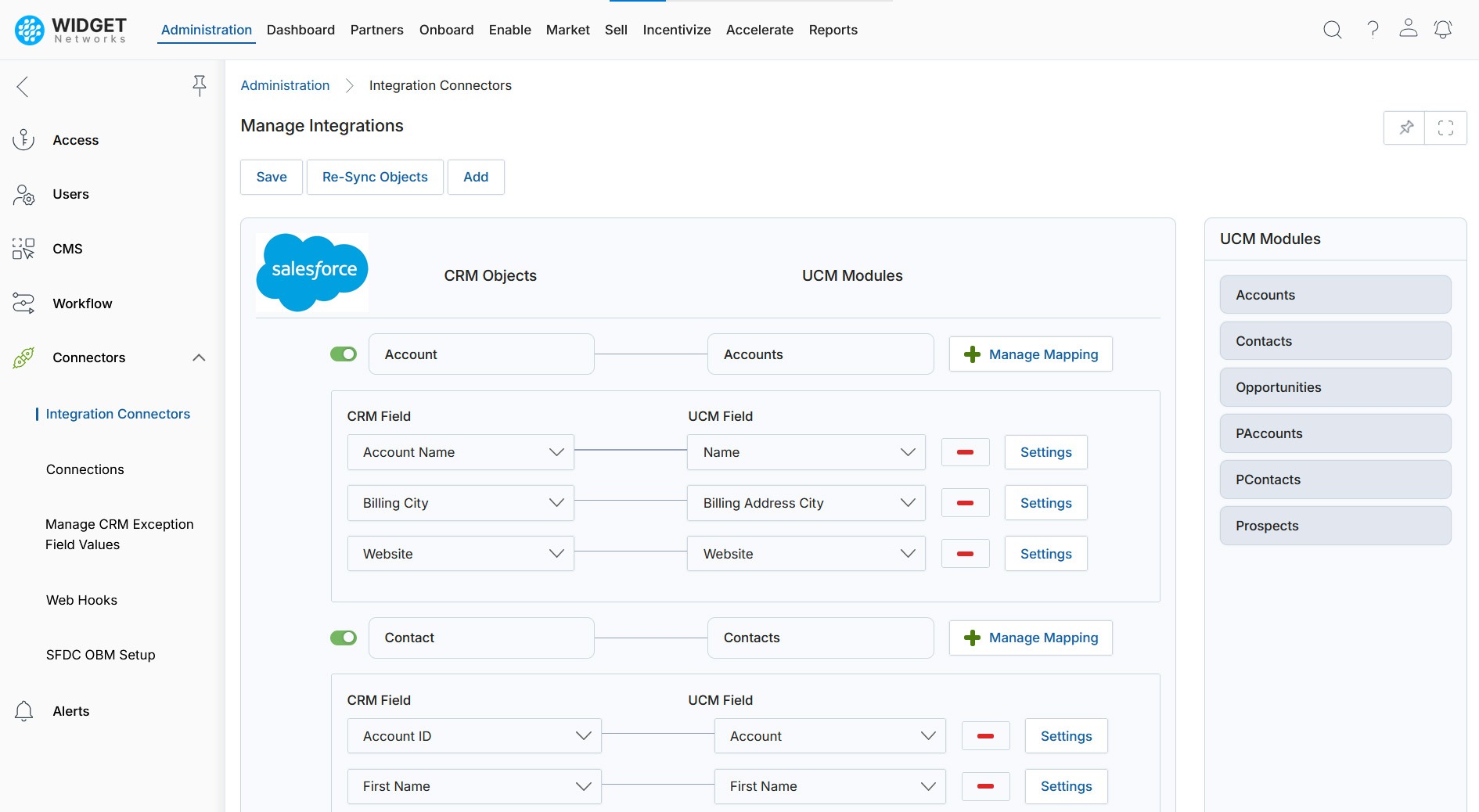Open the user profile icon
This screenshot has width=1479, height=812.
(x=1409, y=28)
